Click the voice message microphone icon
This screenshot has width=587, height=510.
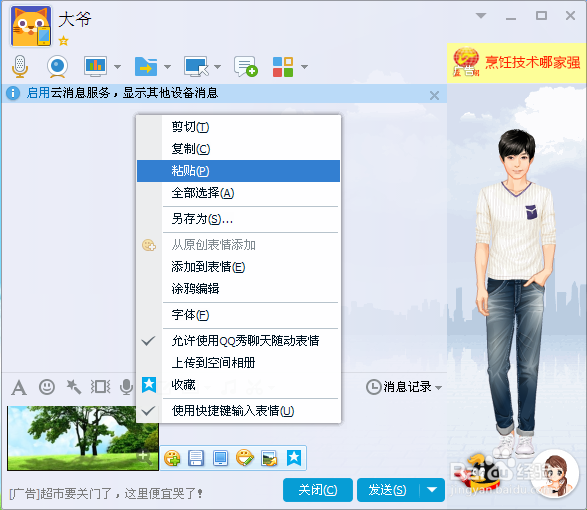pos(126,386)
